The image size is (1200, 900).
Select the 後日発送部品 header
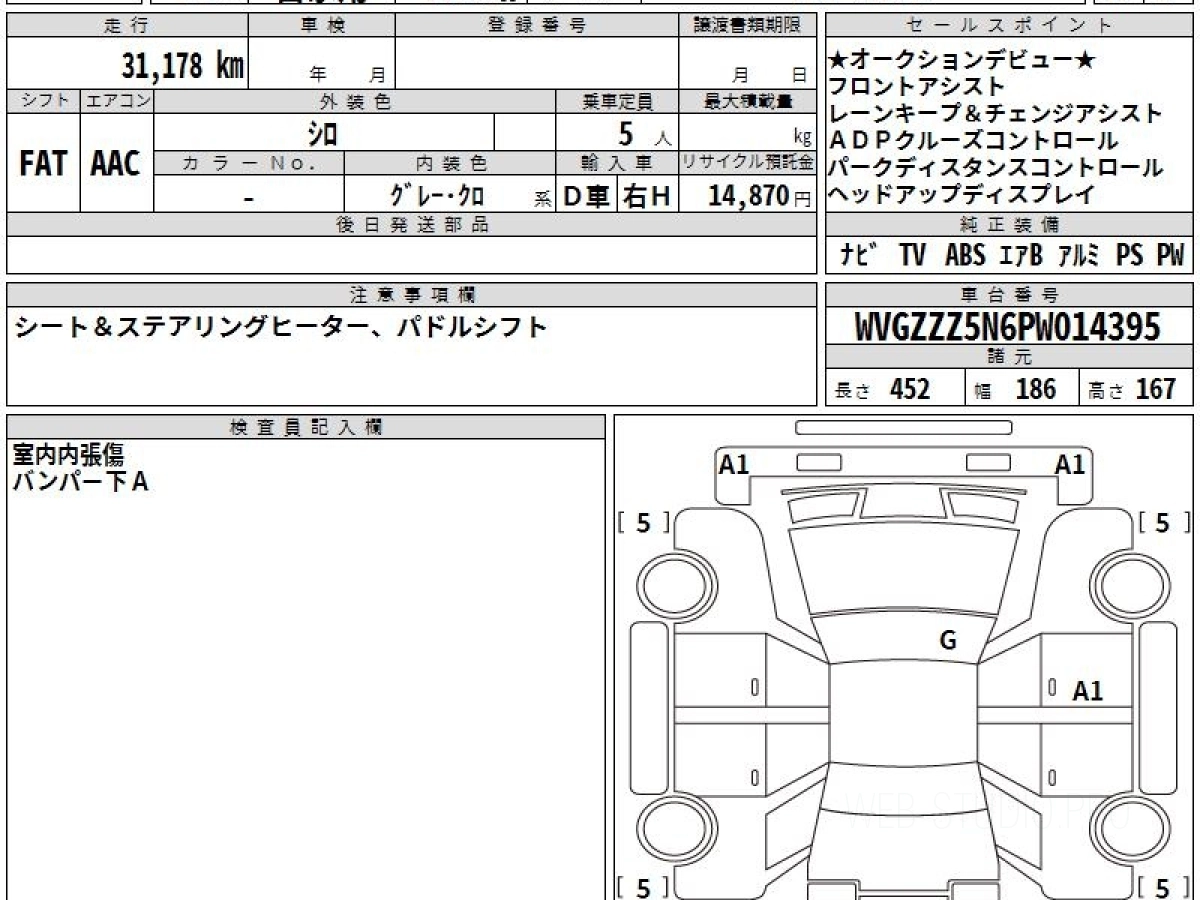pyautogui.click(x=411, y=224)
